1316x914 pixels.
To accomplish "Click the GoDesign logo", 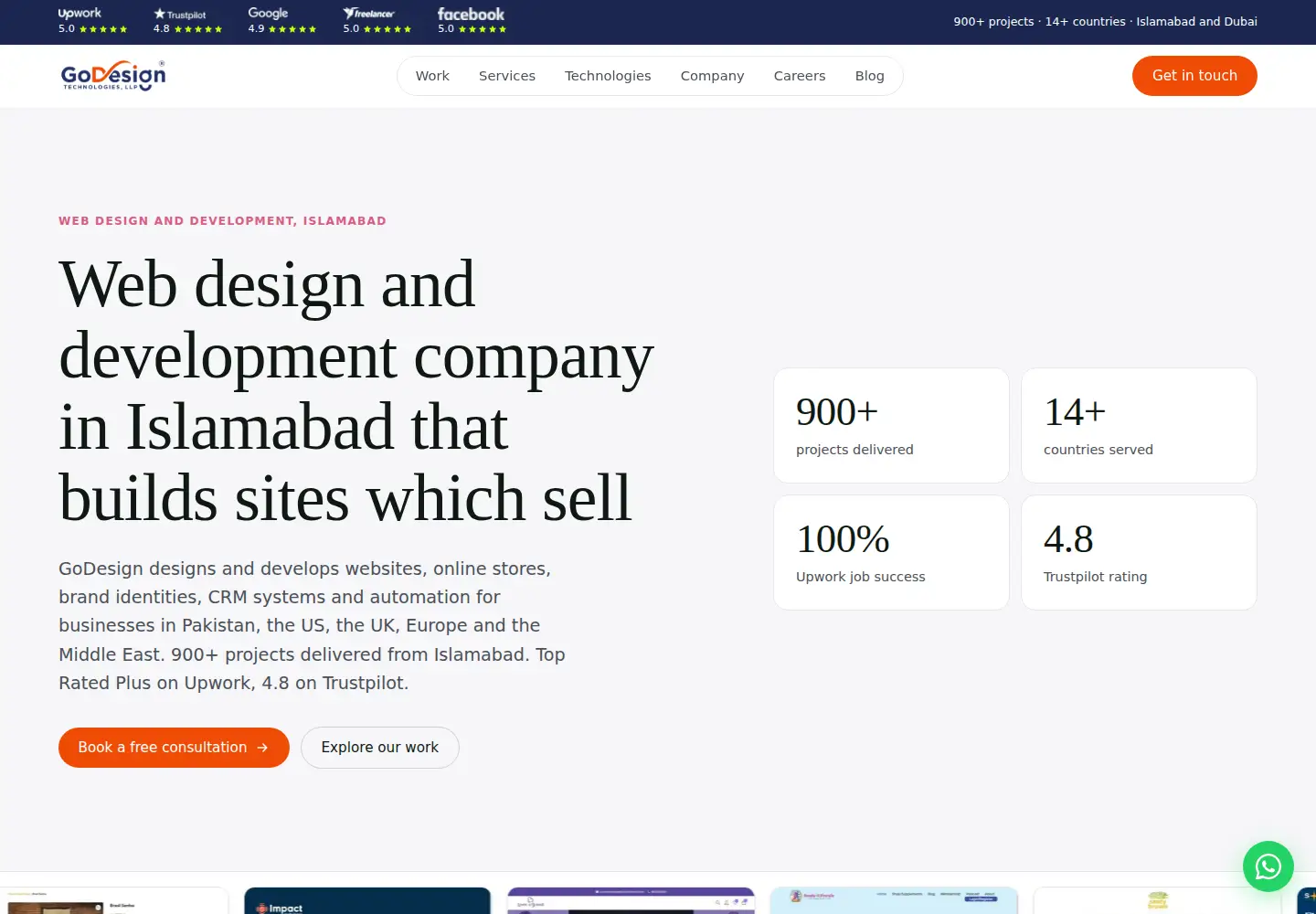I will pos(113,76).
